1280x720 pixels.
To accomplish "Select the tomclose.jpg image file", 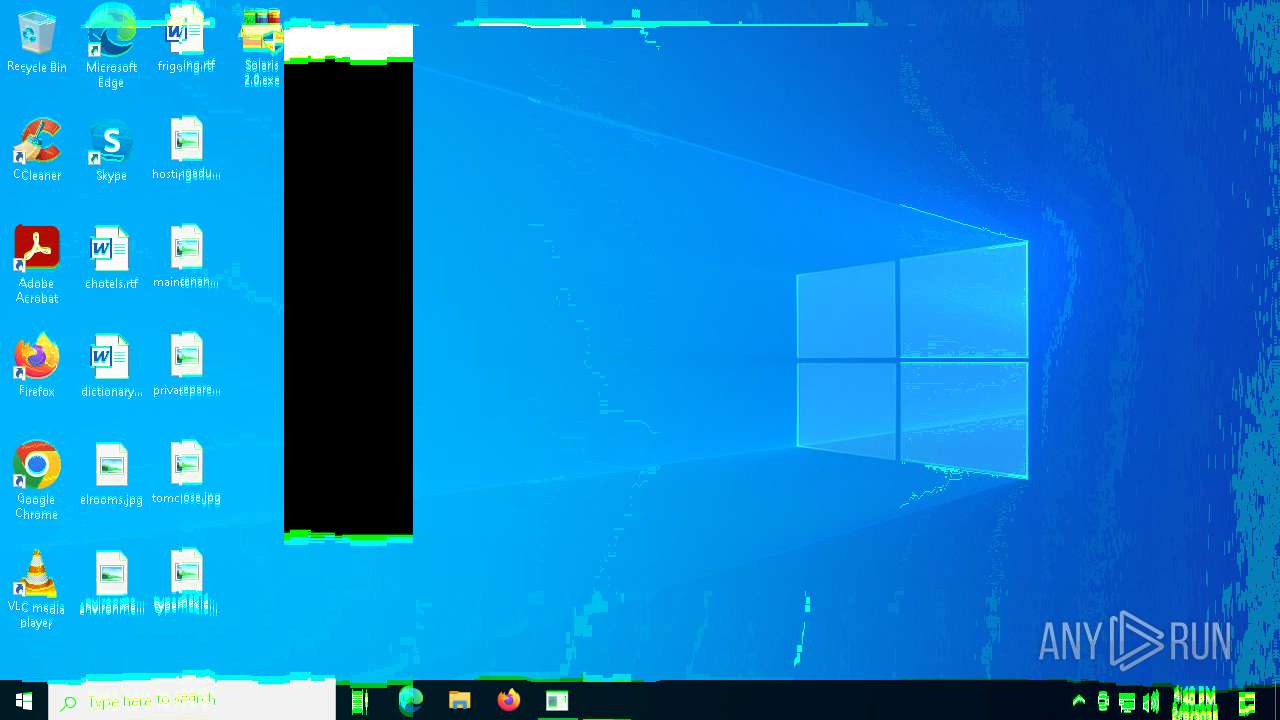I will click(186, 474).
